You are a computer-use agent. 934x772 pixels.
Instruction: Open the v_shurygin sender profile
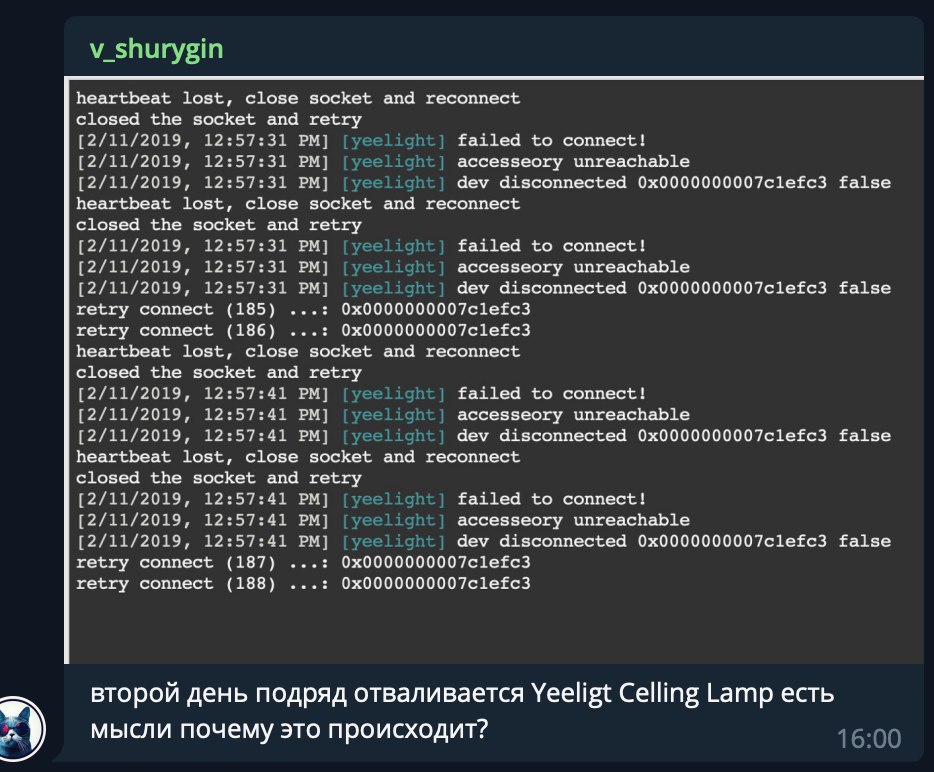[156, 49]
